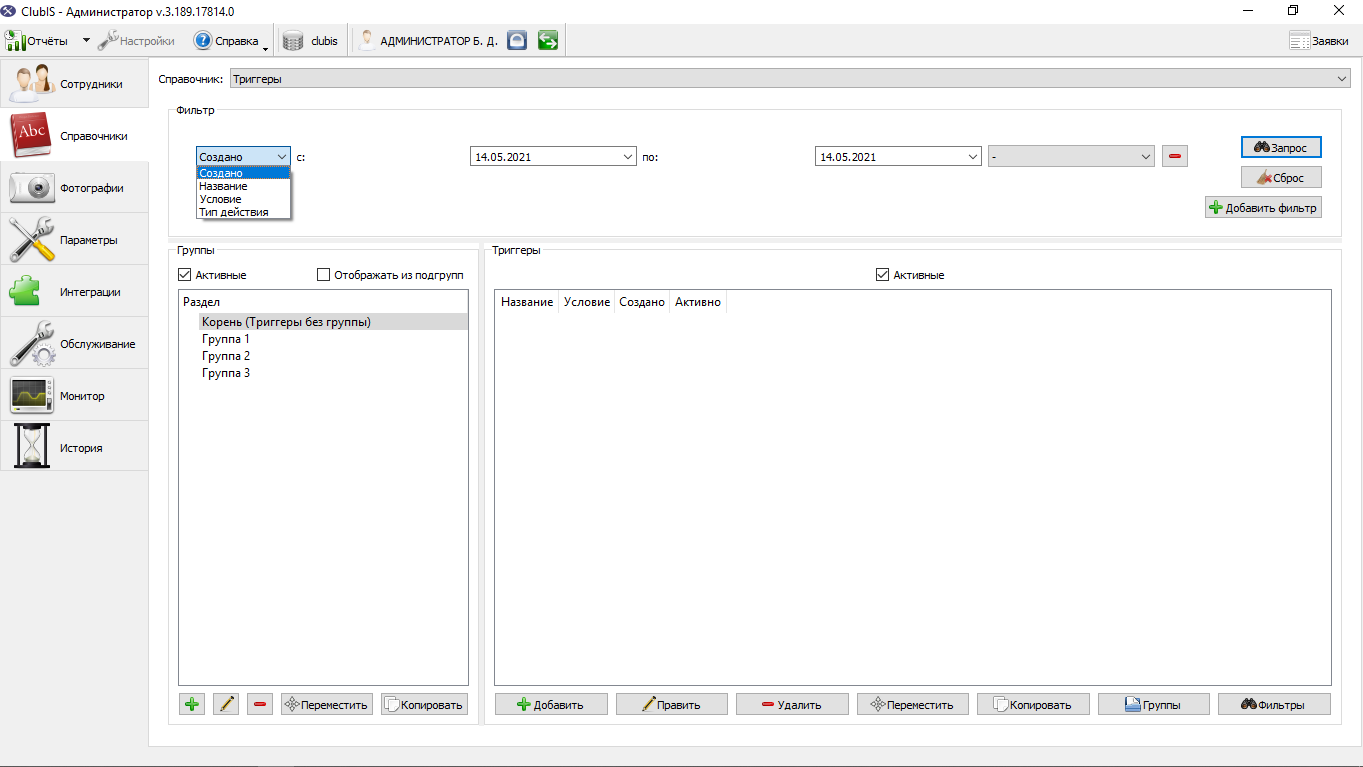1363x767 pixels.
Task: Open the Фотографии camera section
Action: coord(74,188)
